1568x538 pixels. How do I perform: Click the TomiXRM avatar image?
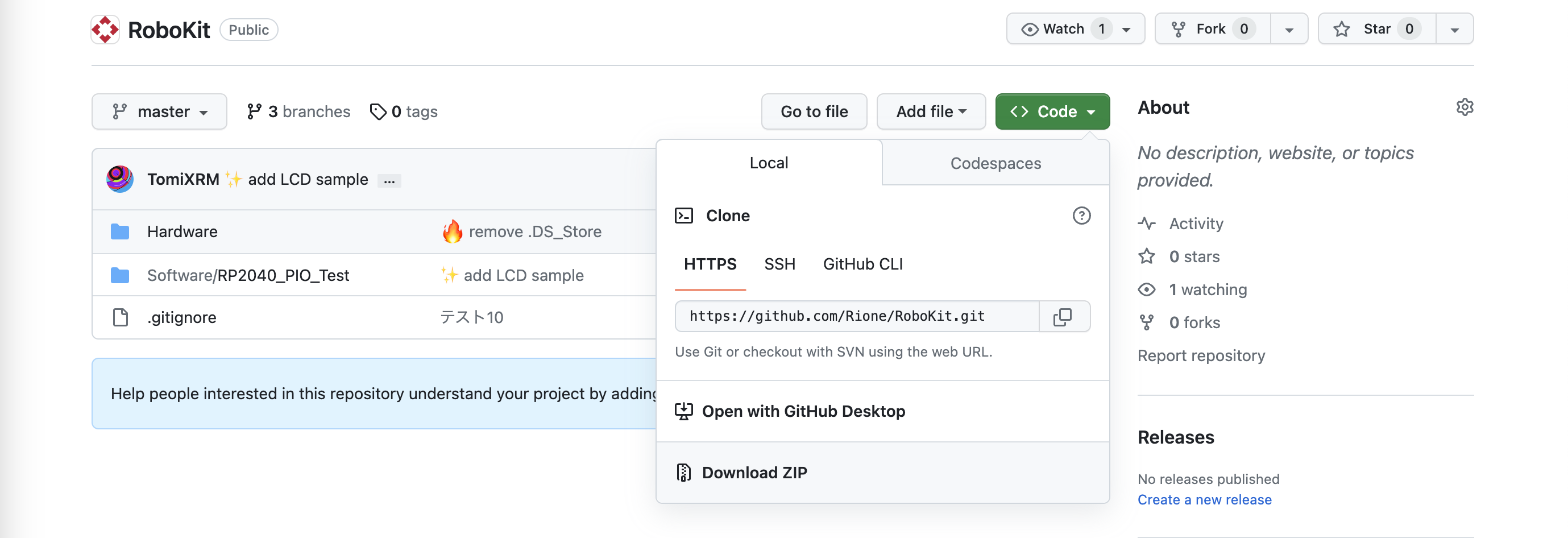(x=120, y=179)
